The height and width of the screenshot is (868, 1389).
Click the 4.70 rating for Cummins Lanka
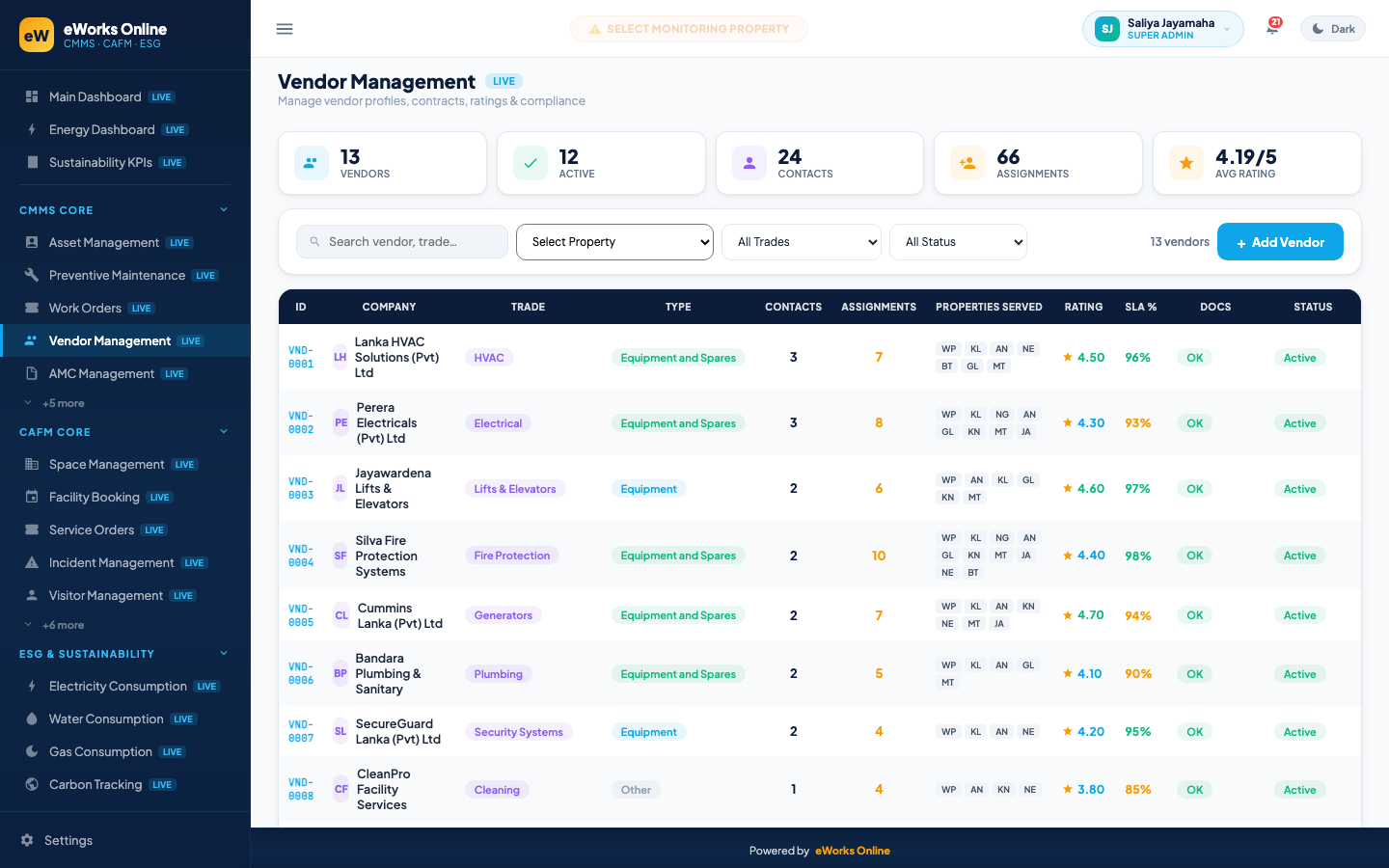click(1083, 615)
